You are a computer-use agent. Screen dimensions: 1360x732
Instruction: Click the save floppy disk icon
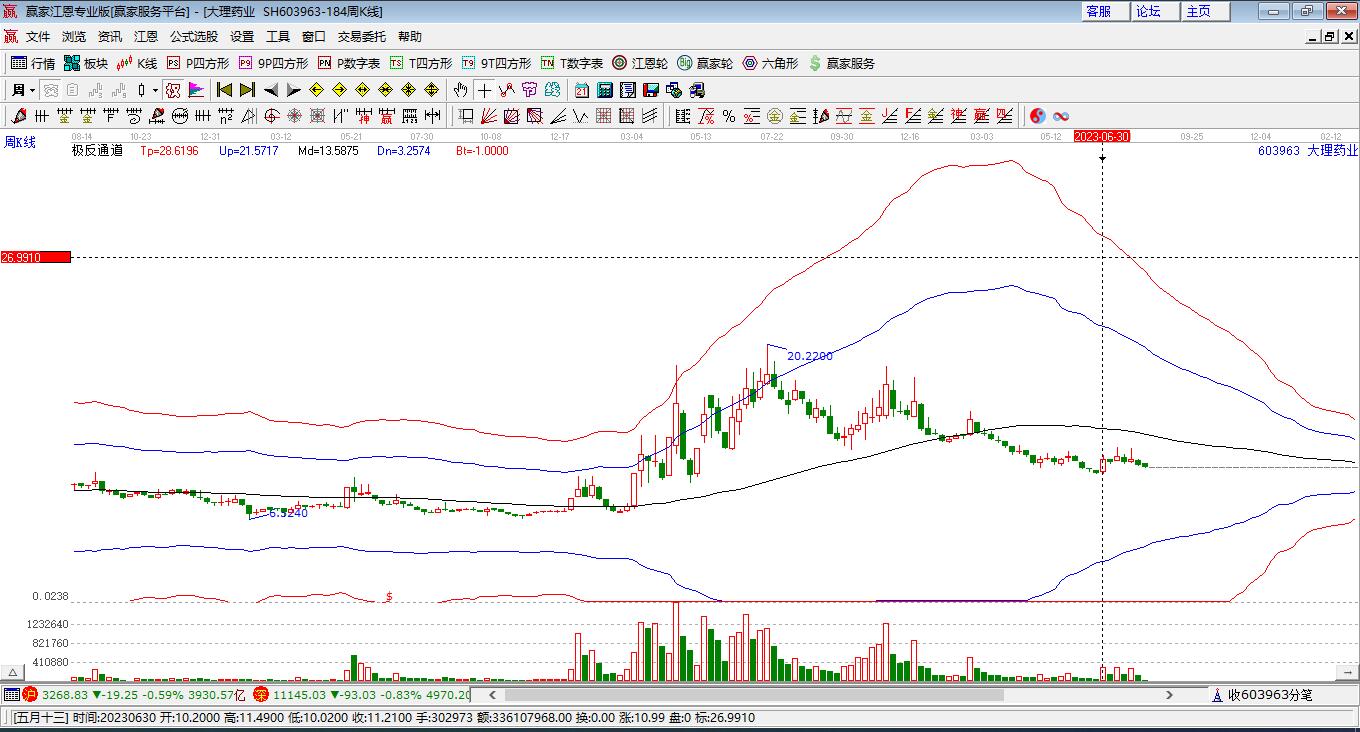coord(651,90)
